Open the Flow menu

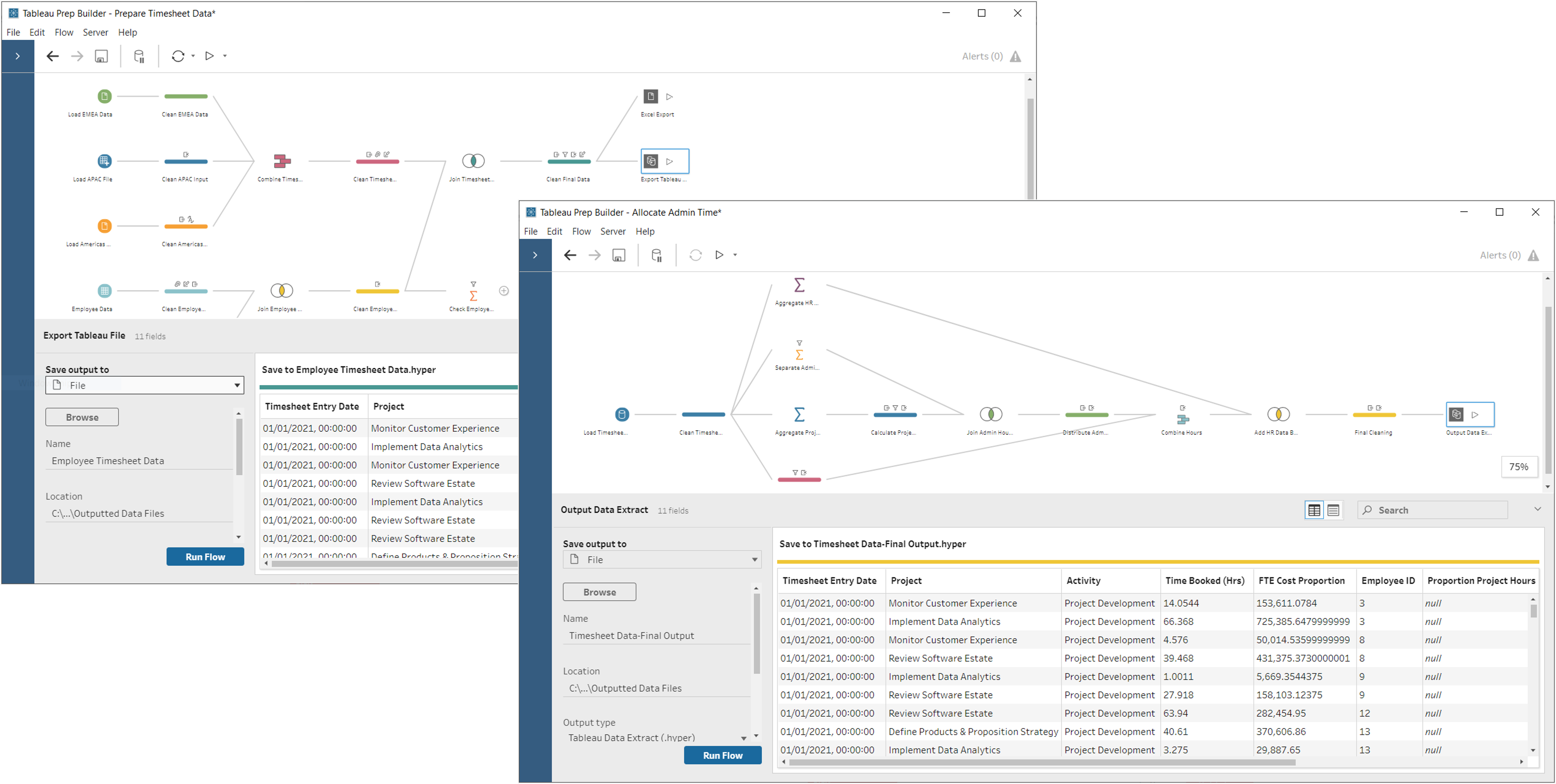coord(581,231)
